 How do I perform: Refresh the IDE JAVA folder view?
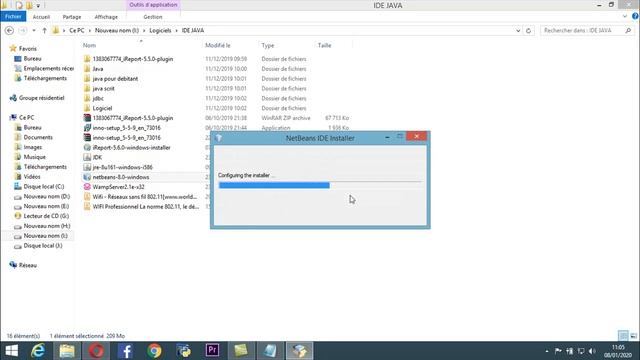pyautogui.click(x=529, y=31)
